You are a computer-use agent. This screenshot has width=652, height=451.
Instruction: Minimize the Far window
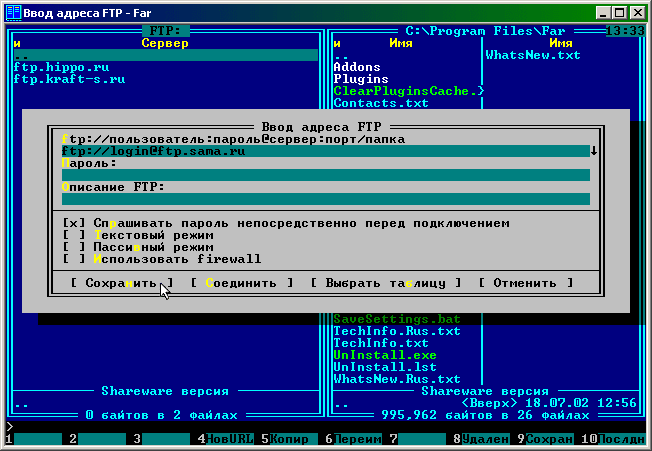[603, 13]
